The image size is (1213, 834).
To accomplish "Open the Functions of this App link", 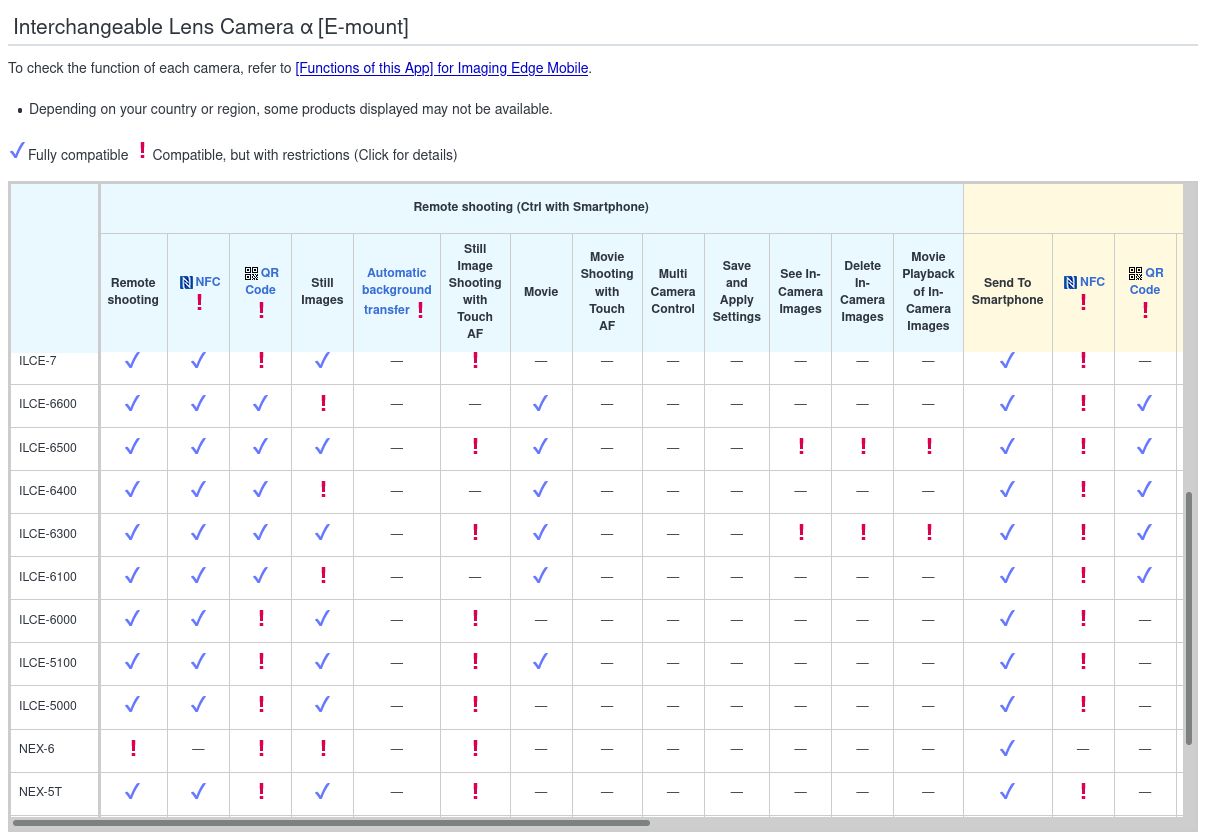I will tap(441, 68).
